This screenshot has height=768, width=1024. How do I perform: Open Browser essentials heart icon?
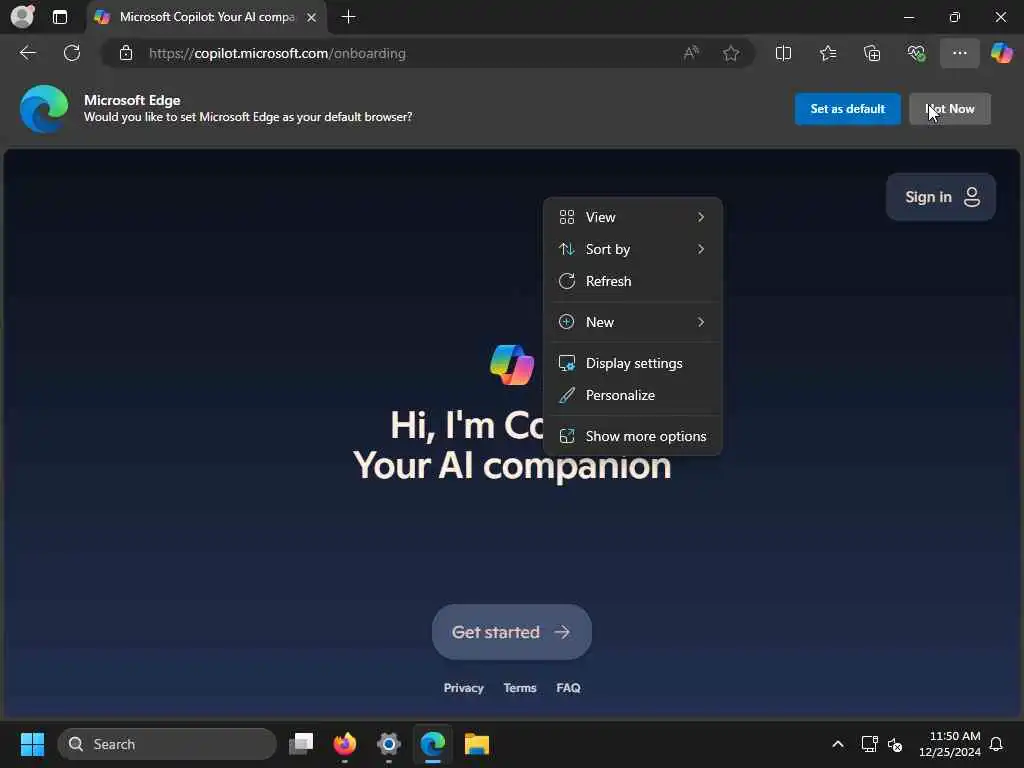click(916, 53)
